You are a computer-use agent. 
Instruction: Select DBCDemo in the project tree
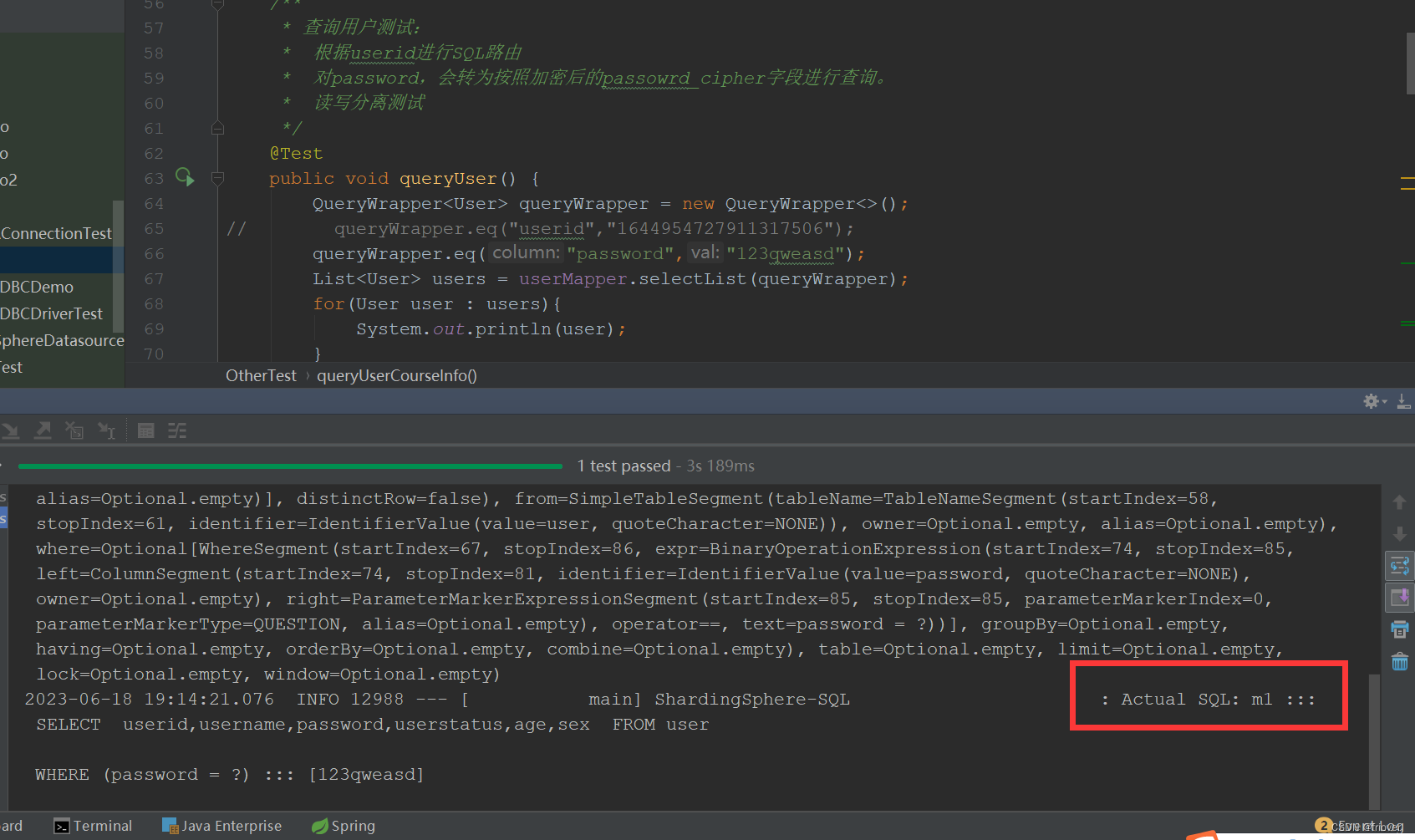click(x=37, y=287)
